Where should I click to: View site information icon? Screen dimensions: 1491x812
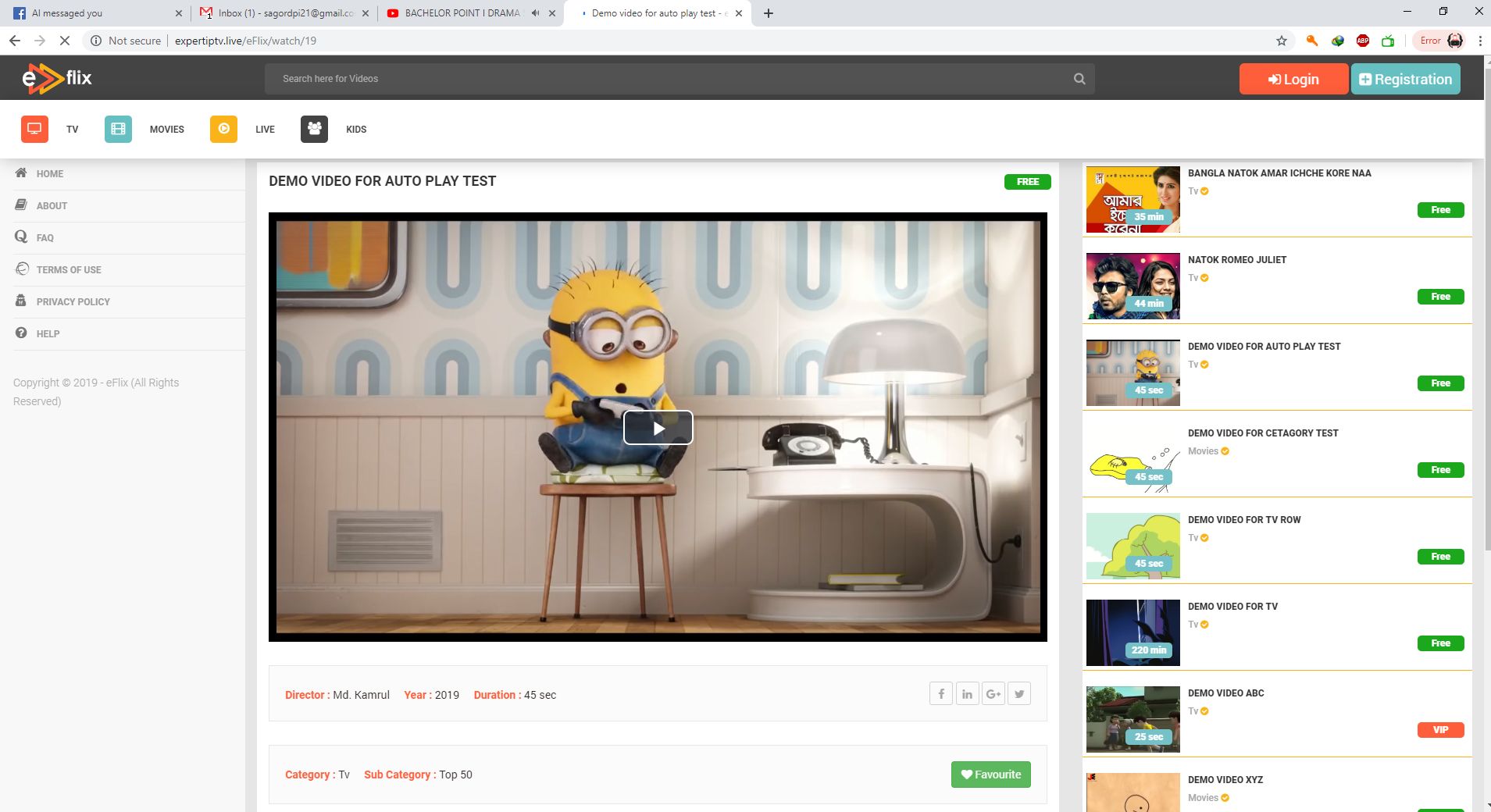click(x=95, y=41)
